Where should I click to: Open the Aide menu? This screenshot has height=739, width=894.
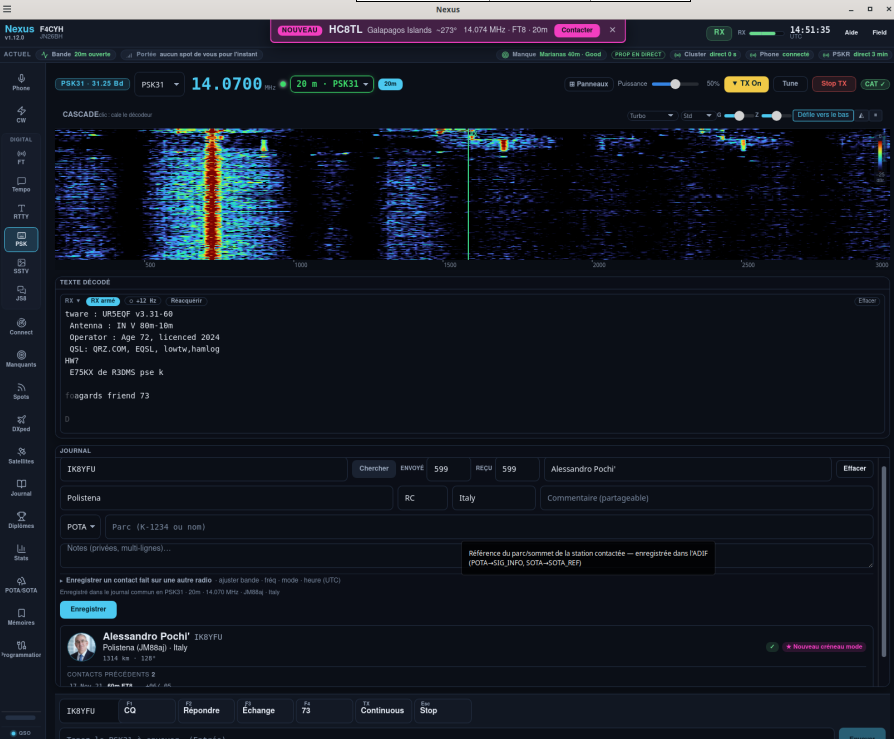click(x=851, y=33)
